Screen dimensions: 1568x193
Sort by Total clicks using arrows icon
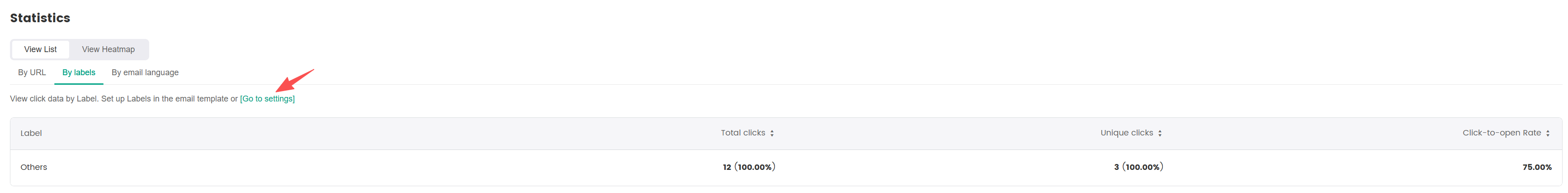pyautogui.click(x=772, y=133)
